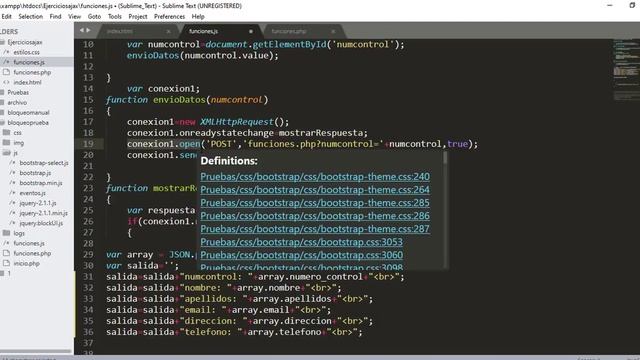Click 'envioDatos' function name on line 15
The width and height of the screenshot is (640, 360).
(x=180, y=100)
